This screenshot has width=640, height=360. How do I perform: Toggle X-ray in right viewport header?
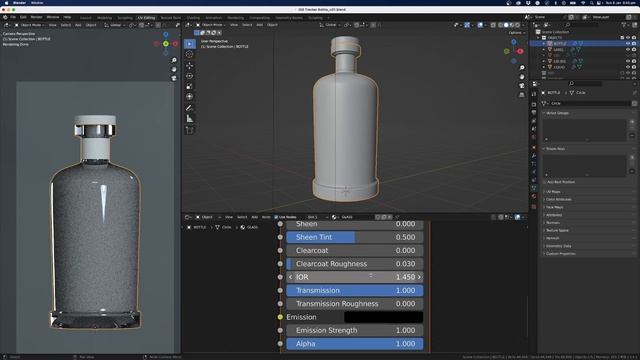[x=493, y=25]
